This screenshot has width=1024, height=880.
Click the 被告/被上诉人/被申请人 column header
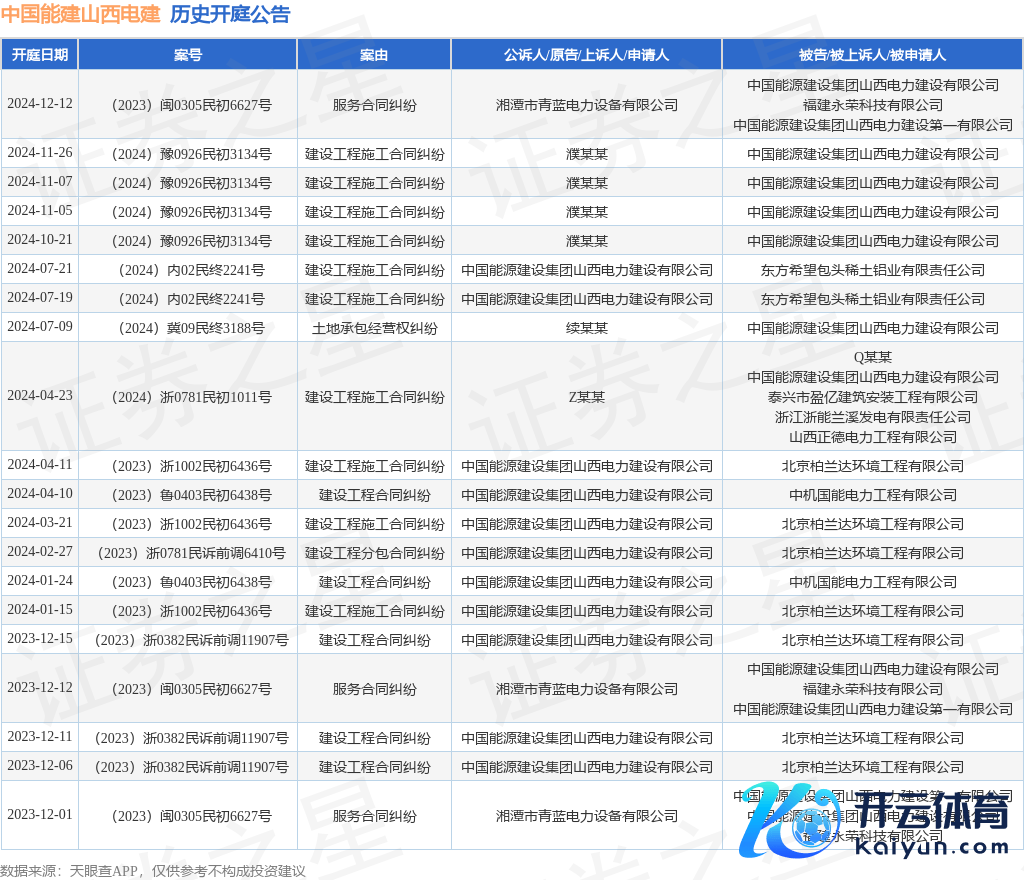872,55
